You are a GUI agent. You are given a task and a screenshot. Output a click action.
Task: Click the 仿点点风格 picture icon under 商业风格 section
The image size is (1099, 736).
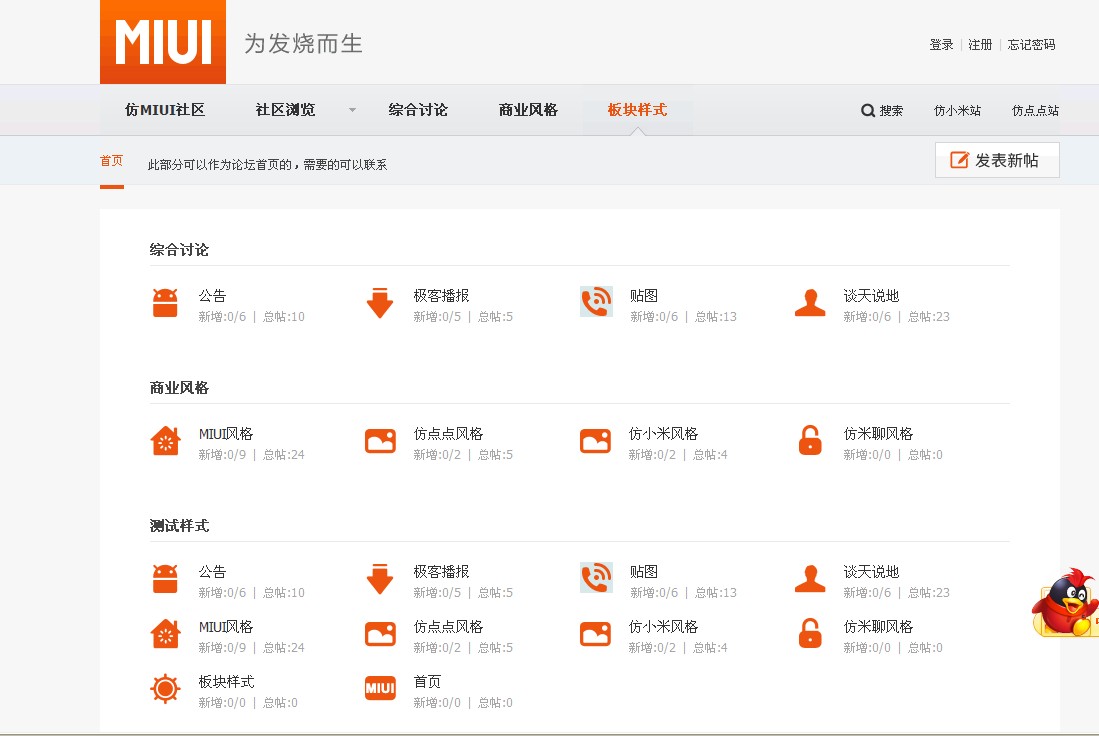[381, 441]
